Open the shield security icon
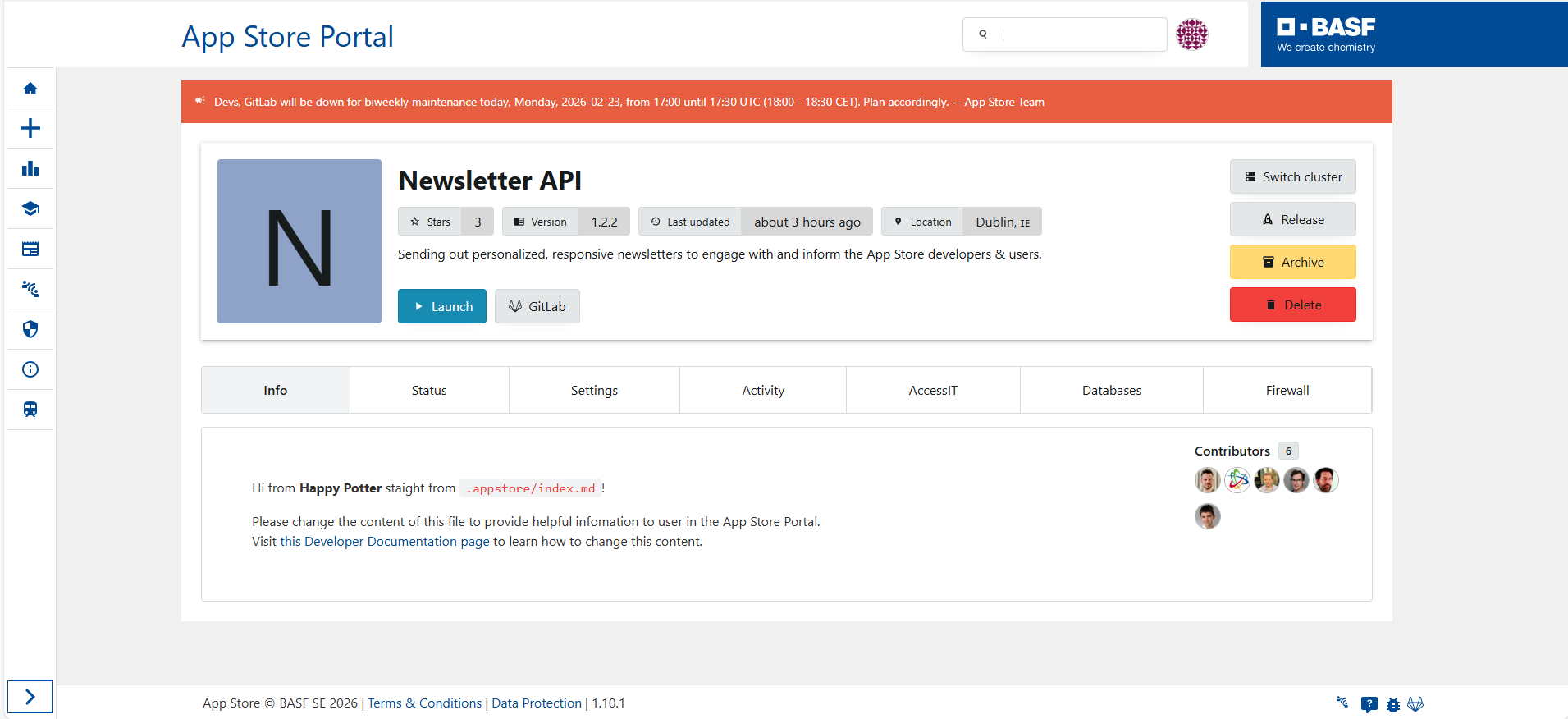Screen dimensions: 1568x719 tap(30, 329)
